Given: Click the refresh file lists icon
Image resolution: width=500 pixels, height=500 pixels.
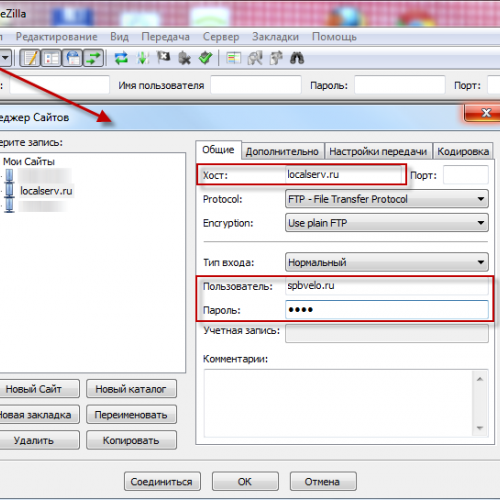Looking at the screenshot, I should tap(121, 58).
